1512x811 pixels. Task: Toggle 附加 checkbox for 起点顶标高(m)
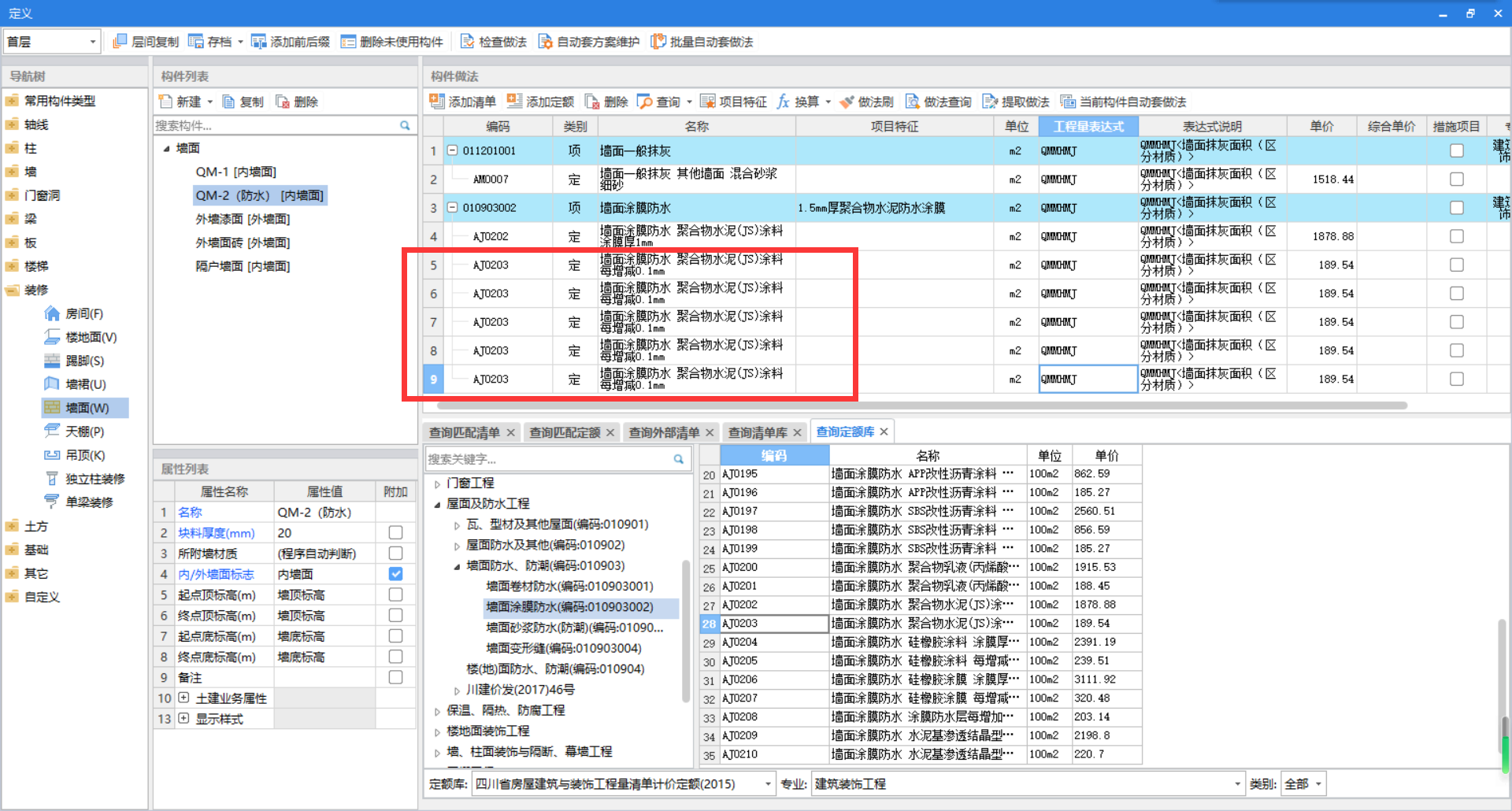[396, 594]
